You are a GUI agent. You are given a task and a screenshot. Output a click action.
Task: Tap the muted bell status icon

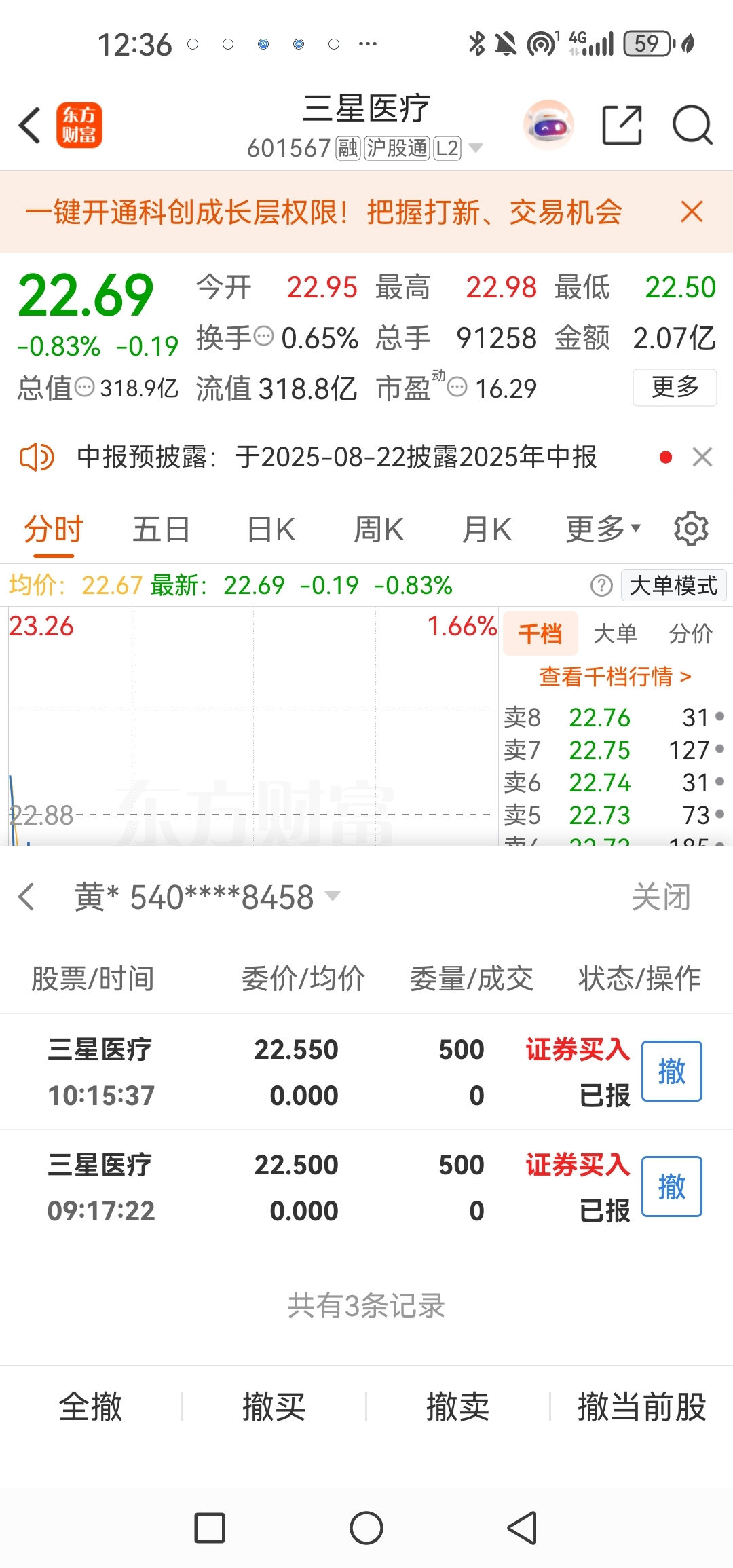click(x=506, y=45)
